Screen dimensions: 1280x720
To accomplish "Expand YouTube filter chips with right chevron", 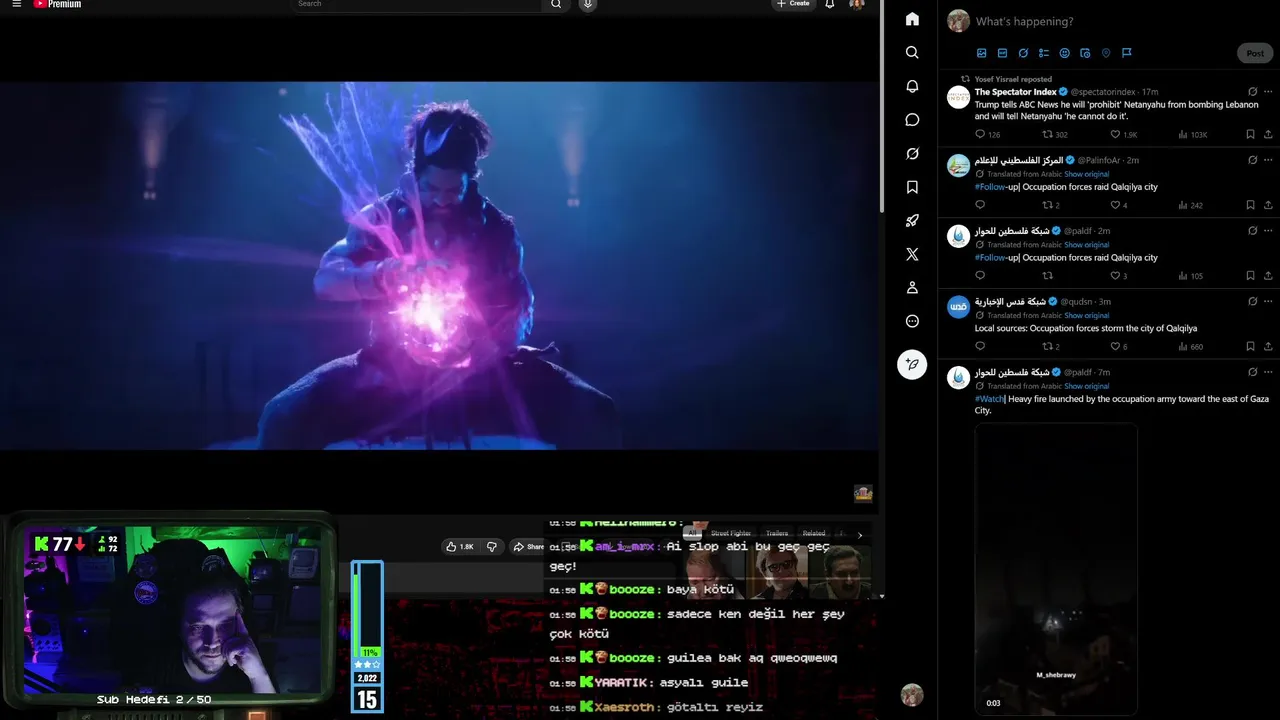I will (x=860, y=535).
